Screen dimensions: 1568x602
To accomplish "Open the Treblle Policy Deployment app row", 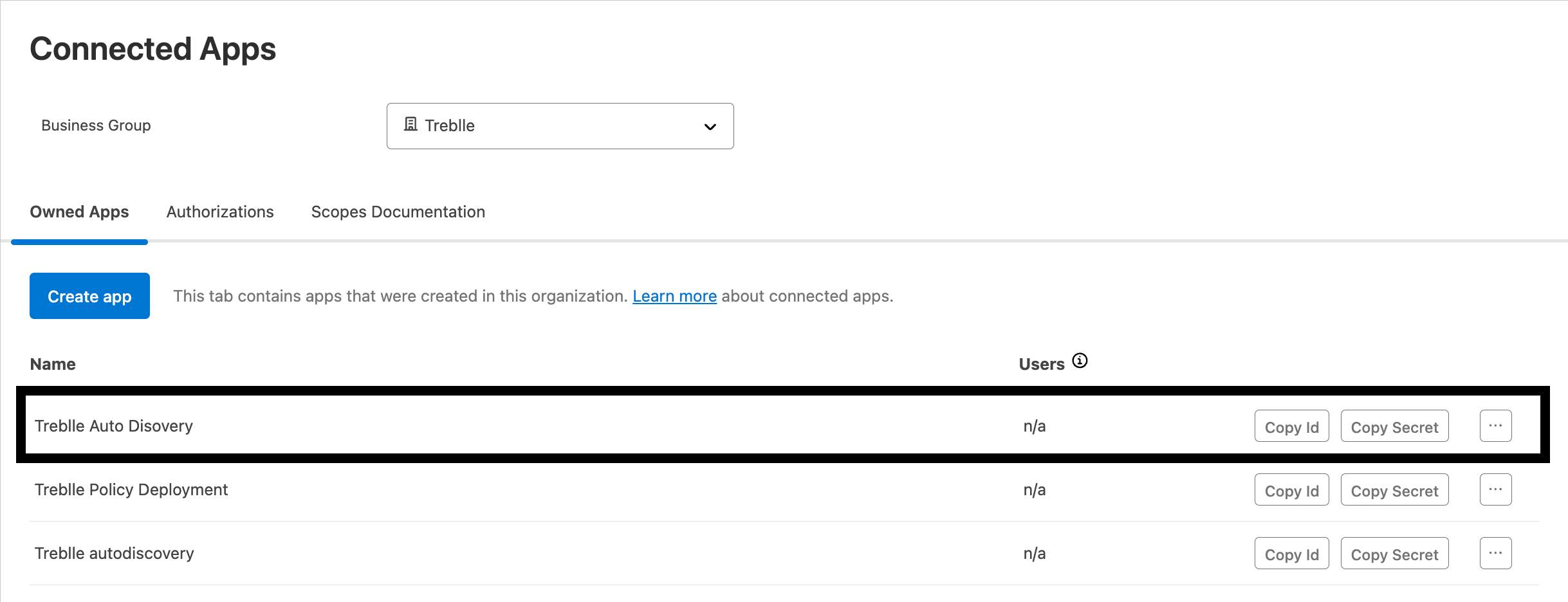I will coord(131,489).
